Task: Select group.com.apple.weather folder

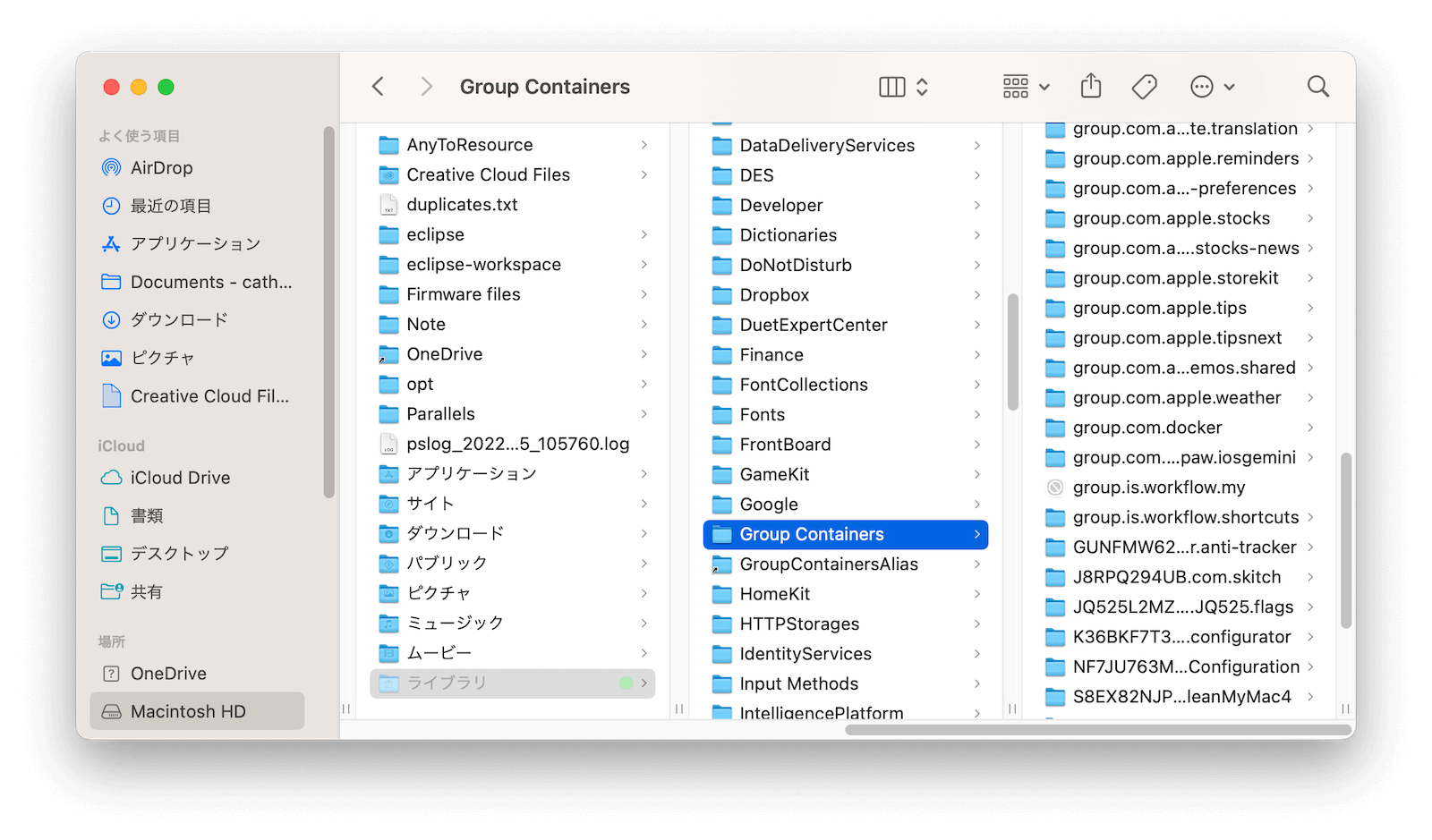Action: 1179,398
